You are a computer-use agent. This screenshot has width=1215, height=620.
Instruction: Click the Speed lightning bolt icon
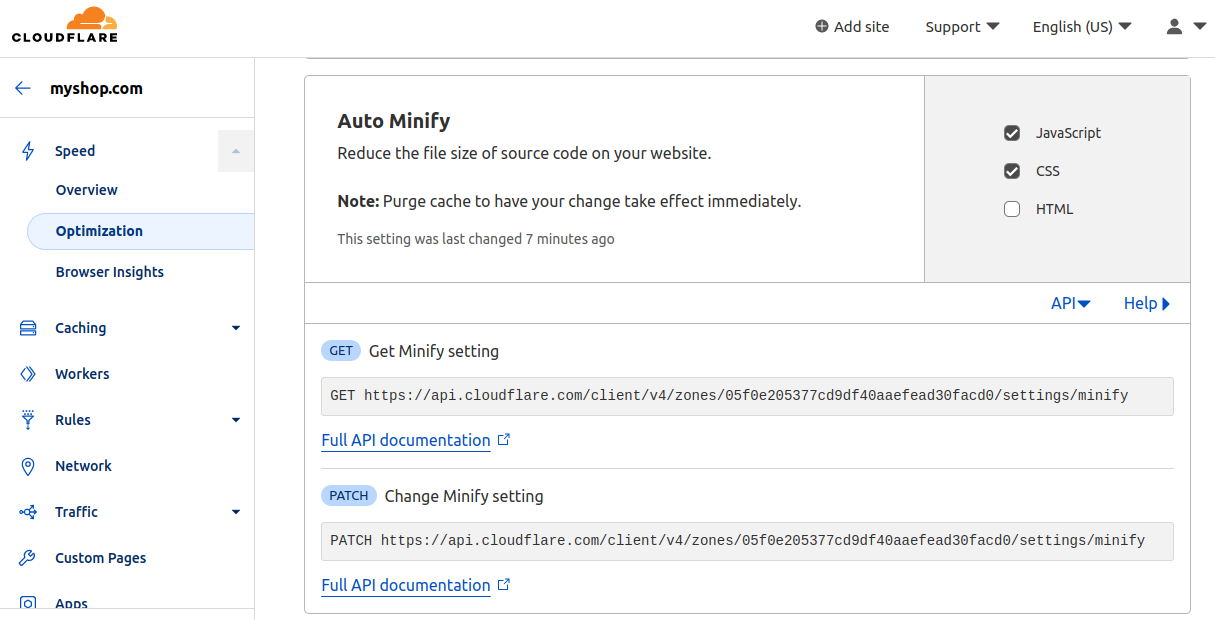pyautogui.click(x=27, y=150)
